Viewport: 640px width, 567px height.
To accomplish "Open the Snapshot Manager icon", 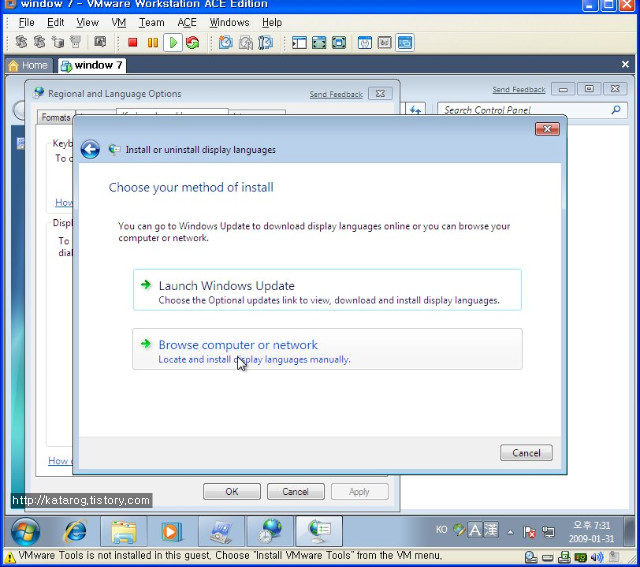I will (x=265, y=42).
